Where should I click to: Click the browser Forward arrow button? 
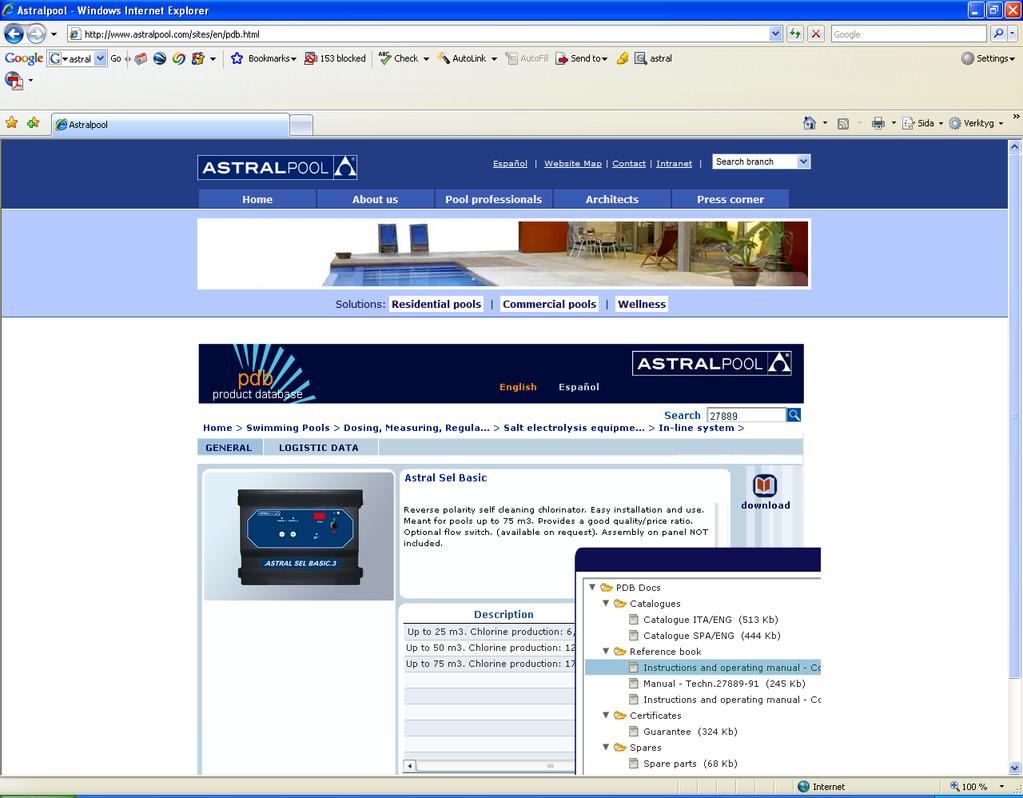coord(37,33)
